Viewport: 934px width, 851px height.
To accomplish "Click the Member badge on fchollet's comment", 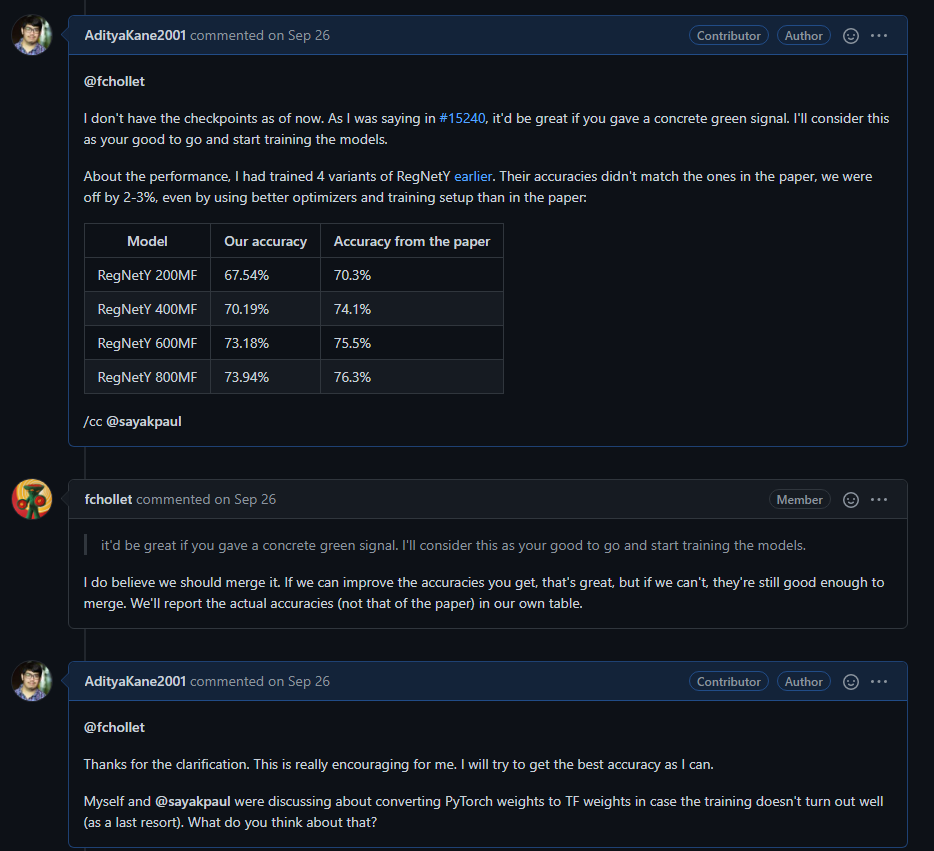I will [800, 500].
